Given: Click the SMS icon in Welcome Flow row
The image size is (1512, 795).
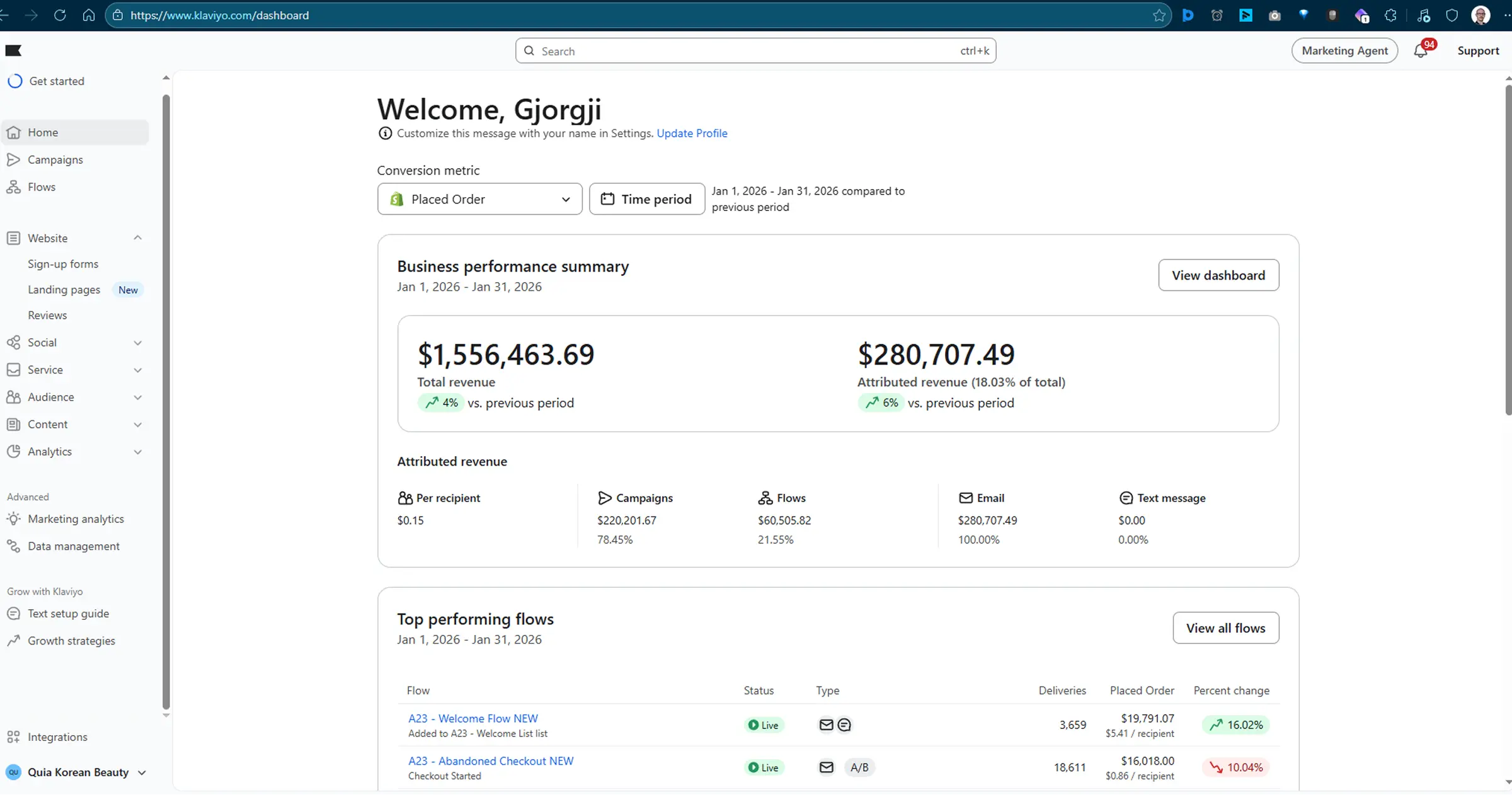Looking at the screenshot, I should click(844, 724).
